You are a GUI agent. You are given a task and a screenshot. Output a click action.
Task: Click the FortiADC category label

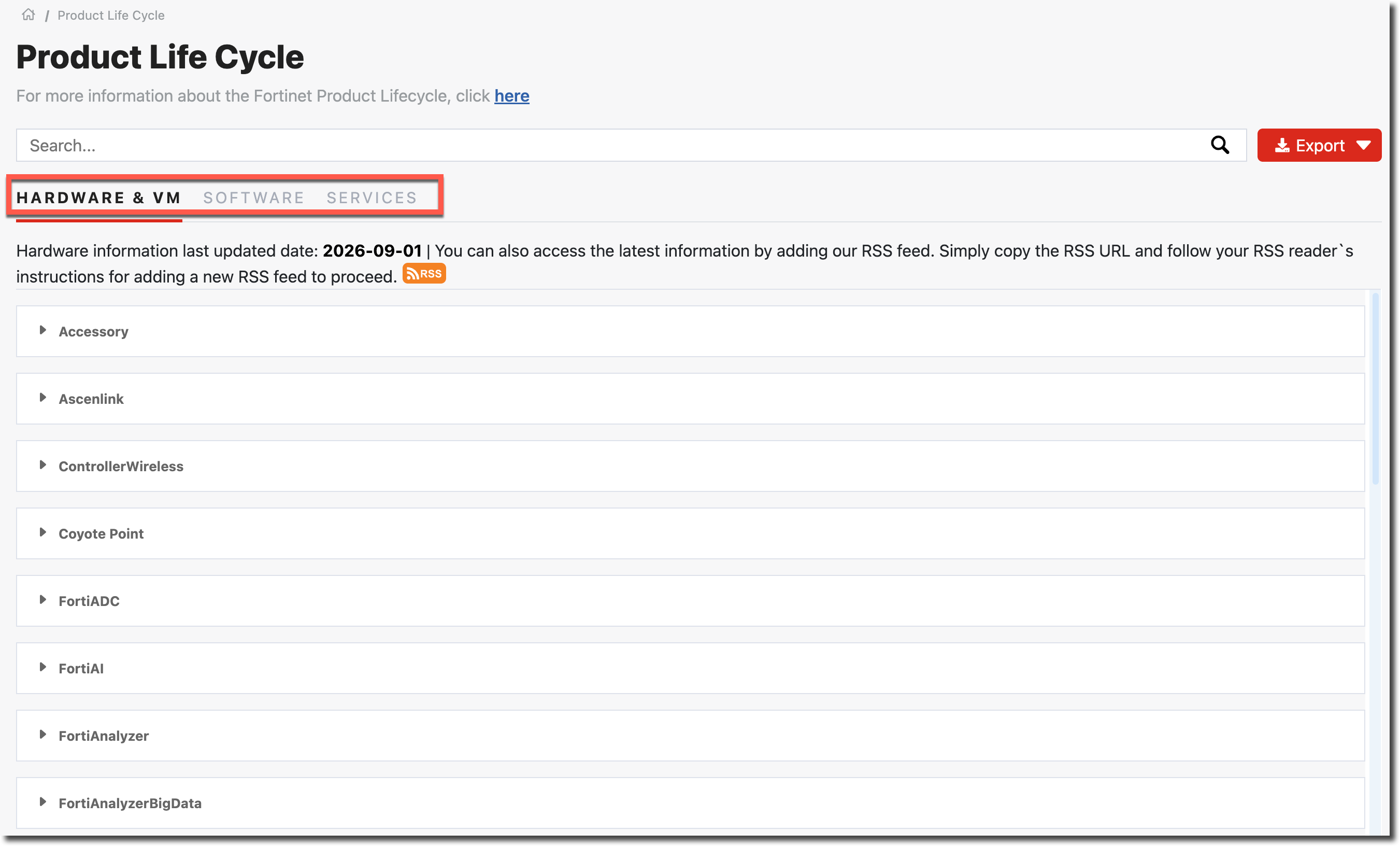pyautogui.click(x=89, y=601)
